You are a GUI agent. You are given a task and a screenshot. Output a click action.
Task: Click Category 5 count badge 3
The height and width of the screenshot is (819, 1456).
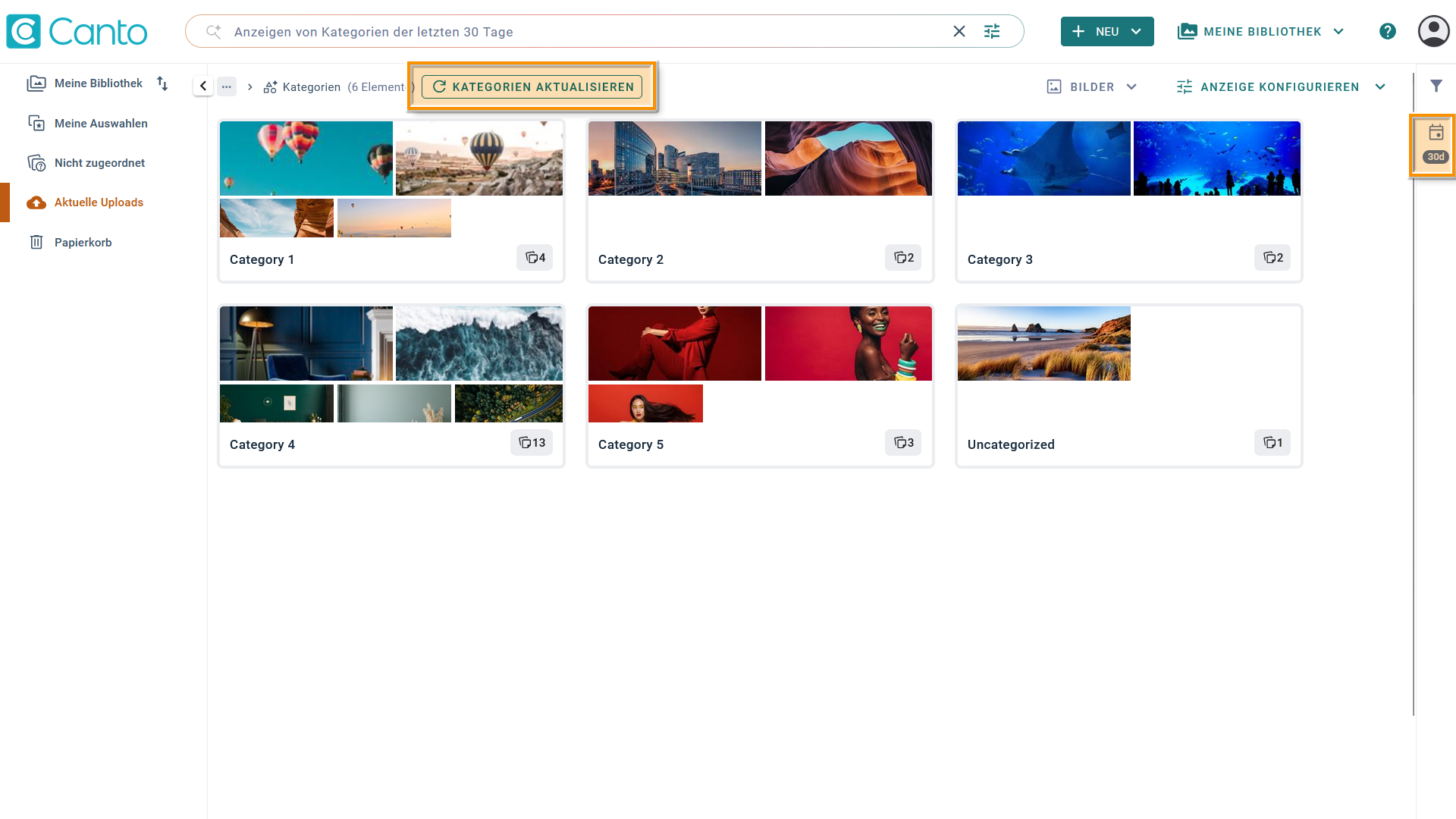pyautogui.click(x=903, y=443)
